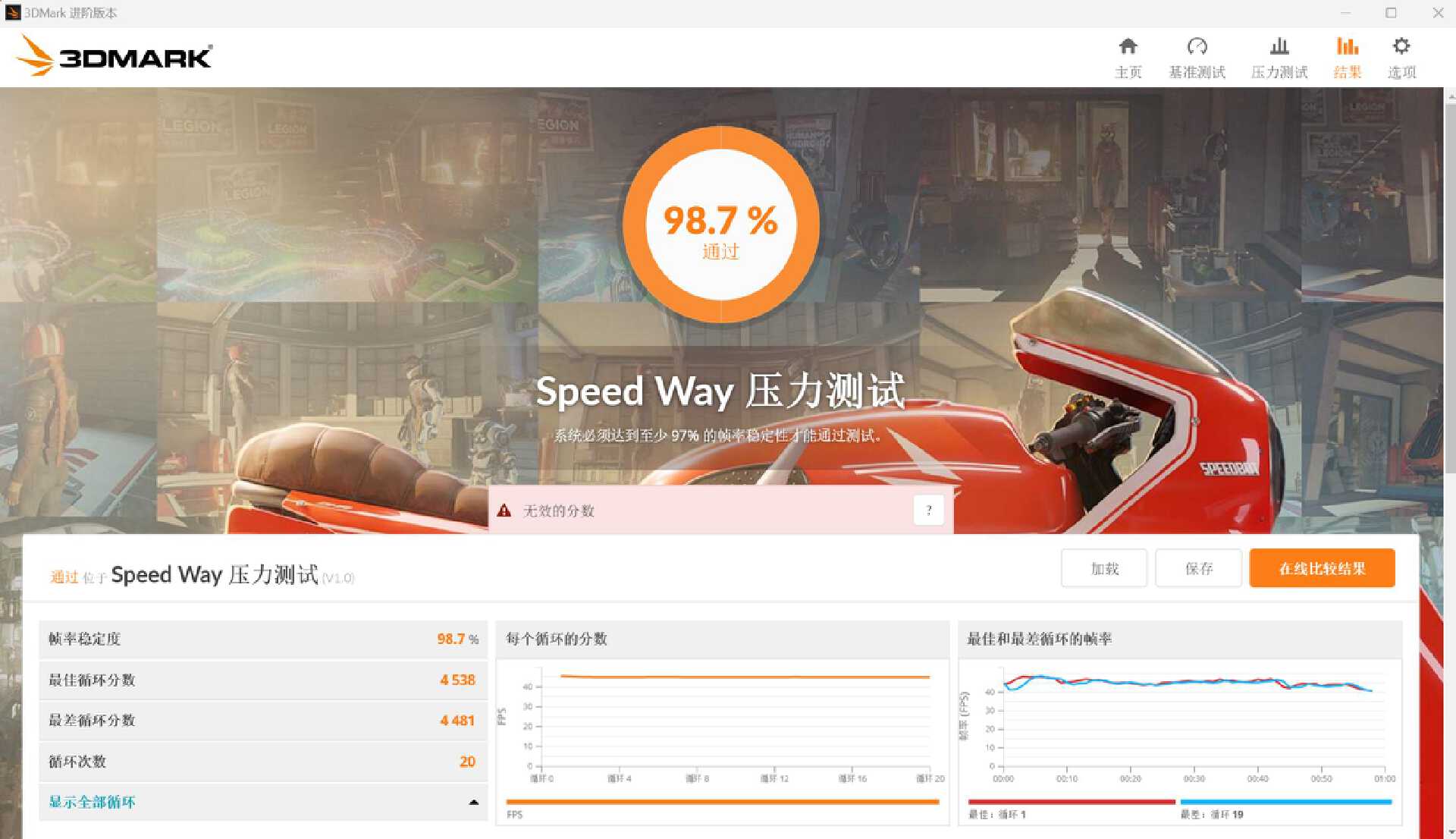
Task: Open Stress Tests (压力测试) chart icon
Action: tap(1279, 47)
